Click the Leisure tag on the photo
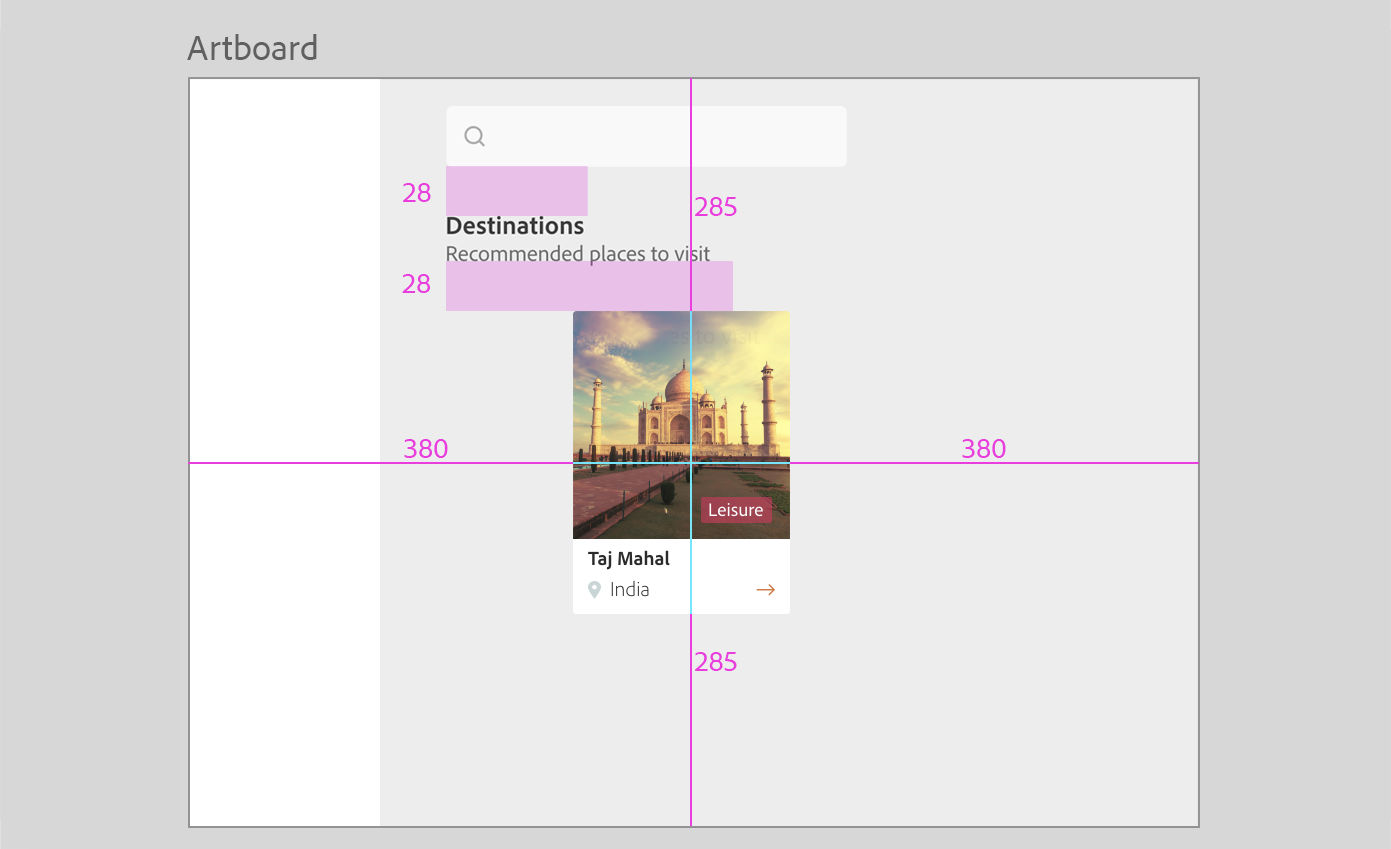 [x=736, y=510]
